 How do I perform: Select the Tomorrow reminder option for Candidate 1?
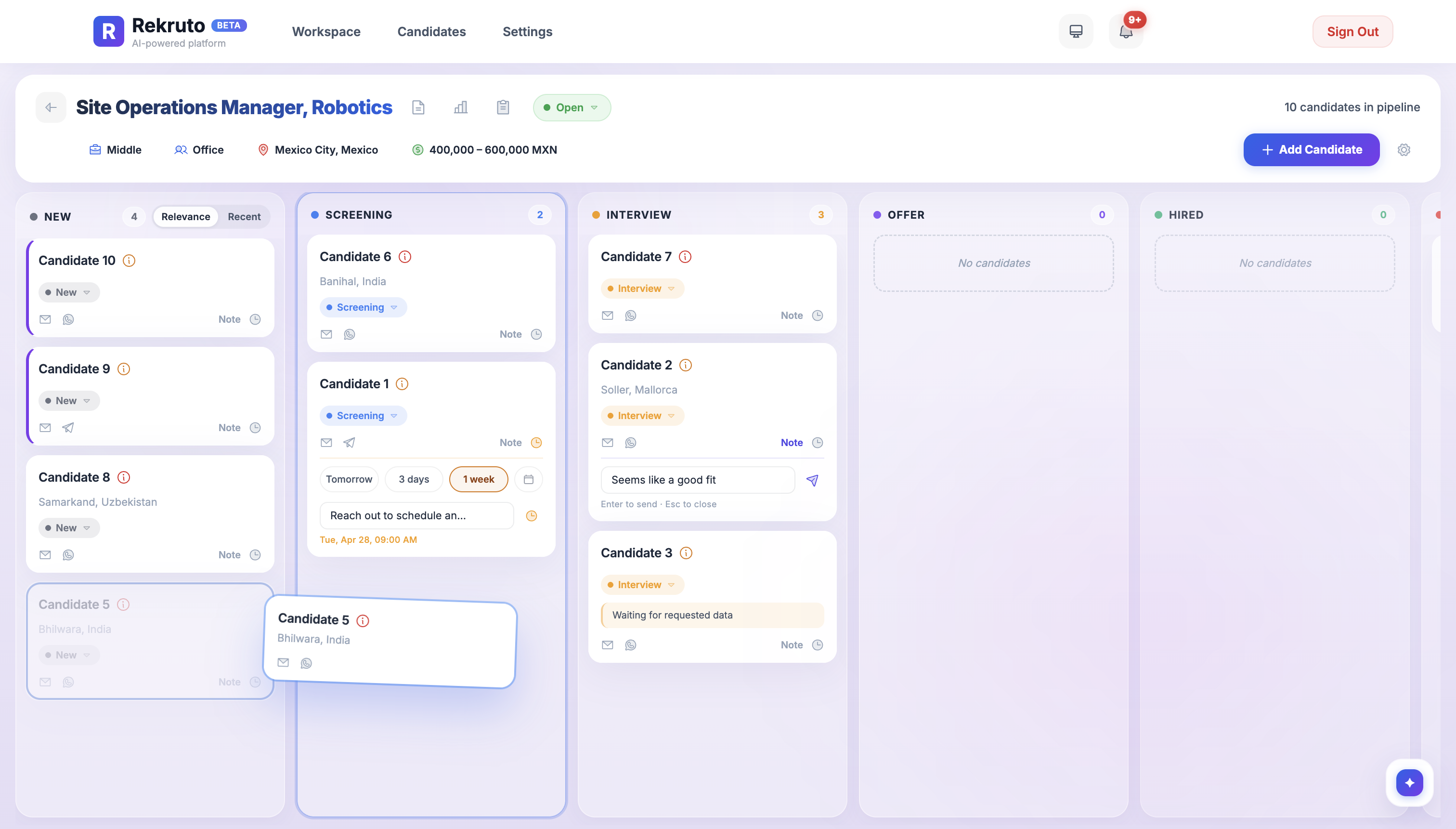click(x=348, y=479)
